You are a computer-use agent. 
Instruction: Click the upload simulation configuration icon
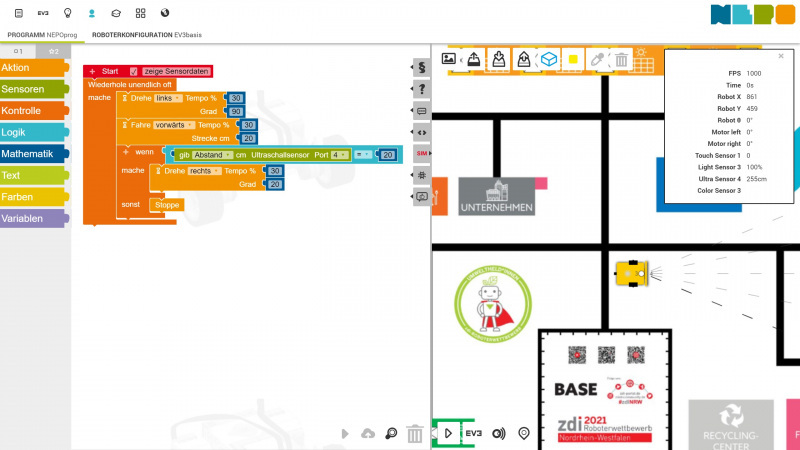coord(474,59)
